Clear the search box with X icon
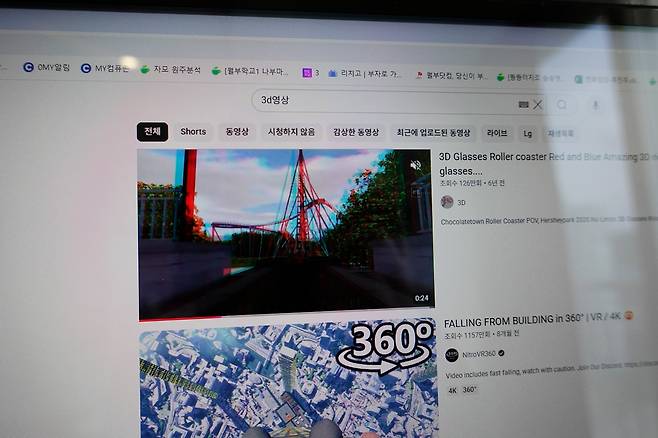 tap(538, 104)
